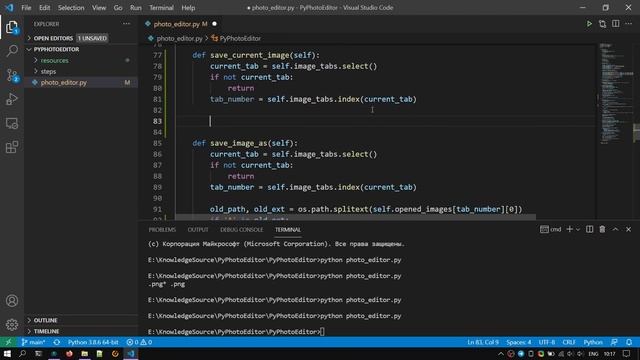Open File Explorer from the taskbar
The width and height of the screenshot is (640, 360).
click(84, 353)
